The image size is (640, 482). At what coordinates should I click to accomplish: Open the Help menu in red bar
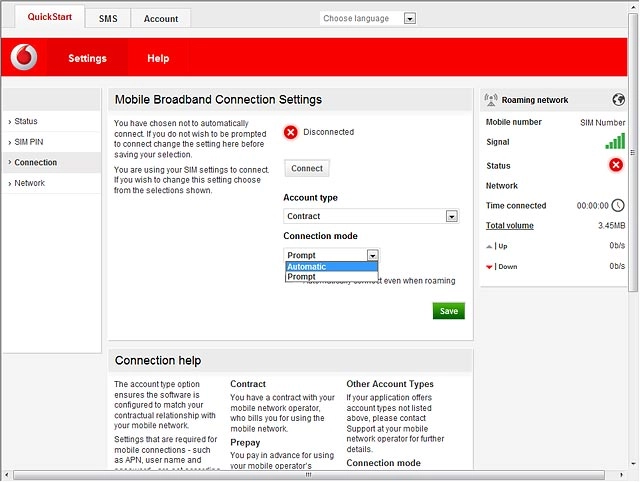click(x=158, y=58)
